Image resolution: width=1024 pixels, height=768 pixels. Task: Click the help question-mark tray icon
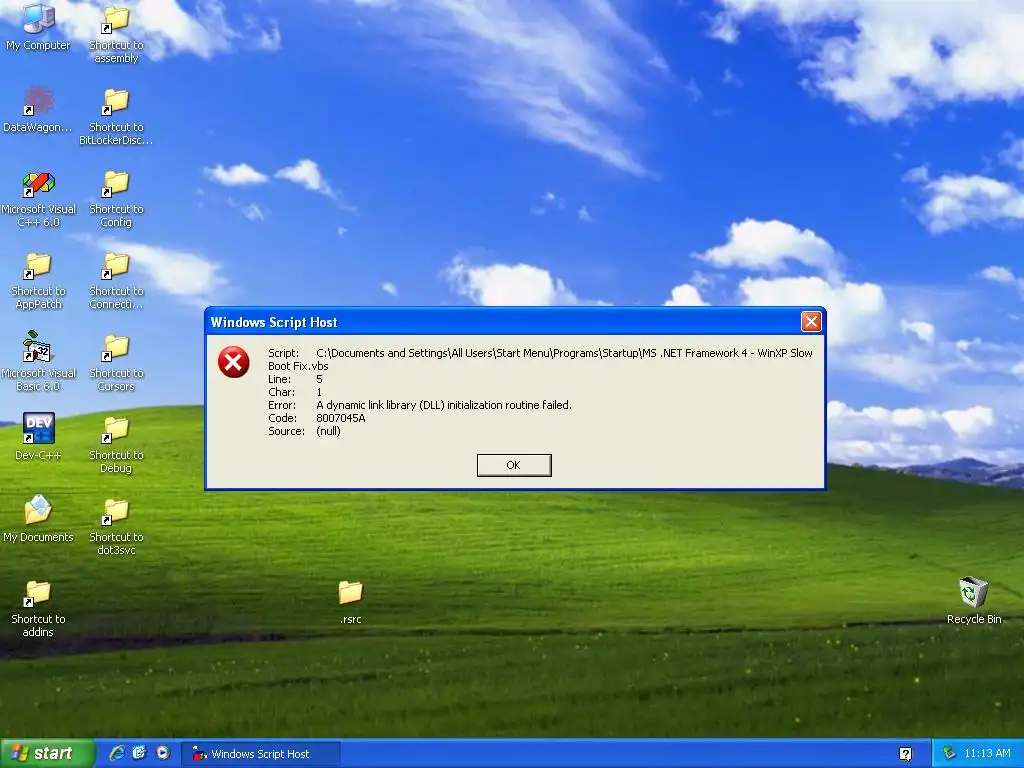coord(906,754)
